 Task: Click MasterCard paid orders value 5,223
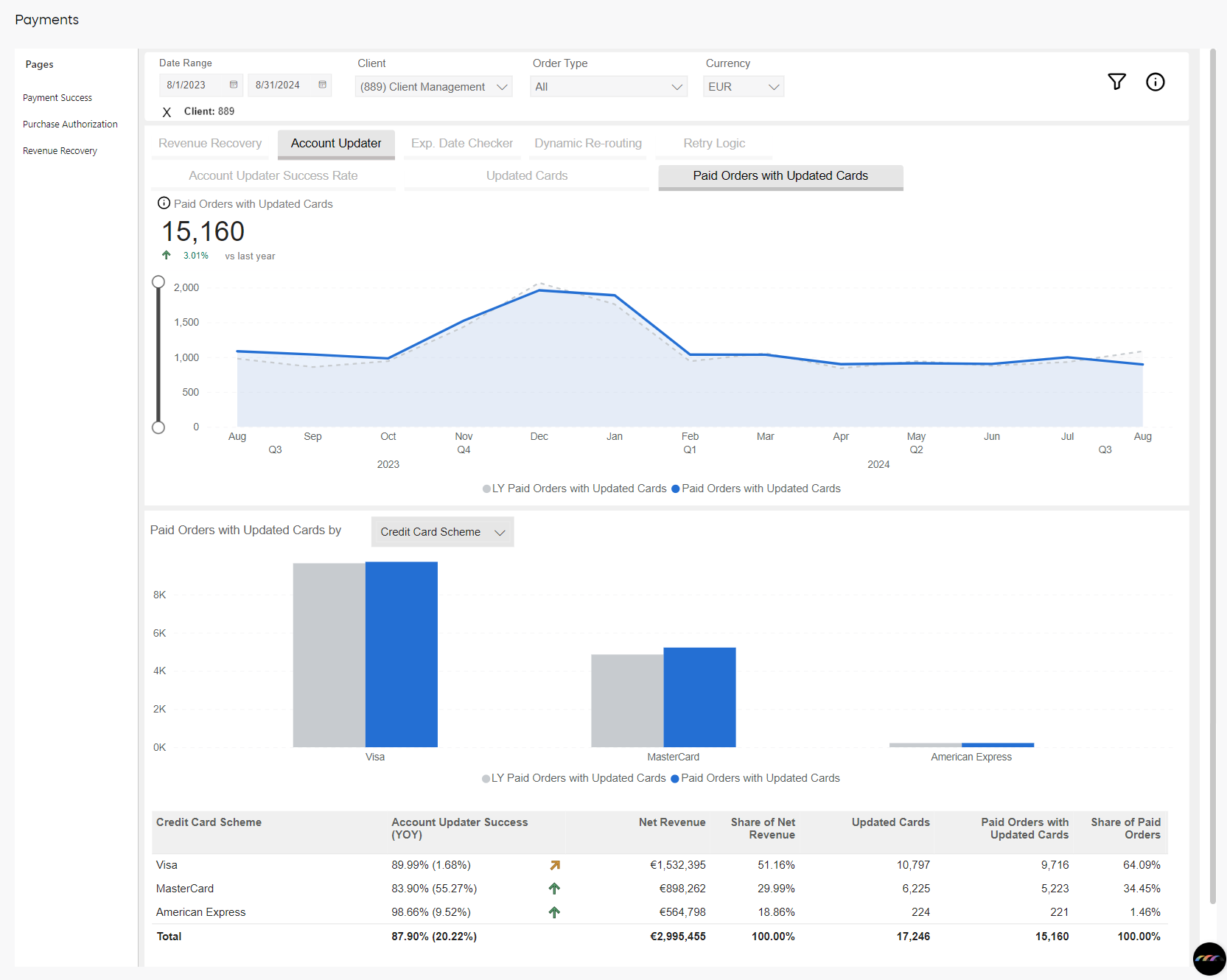pyautogui.click(x=1055, y=889)
